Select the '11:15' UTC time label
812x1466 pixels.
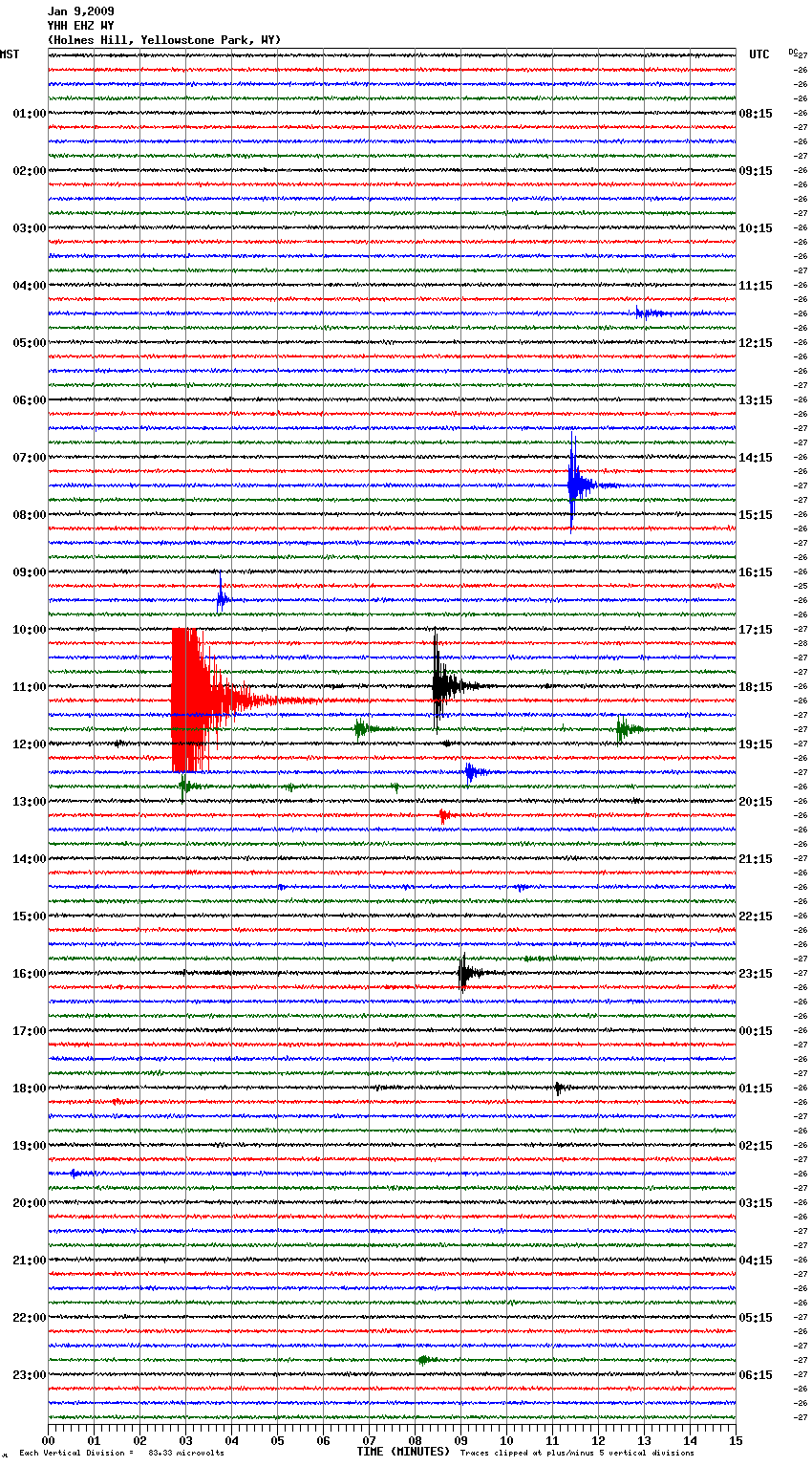pos(756,286)
